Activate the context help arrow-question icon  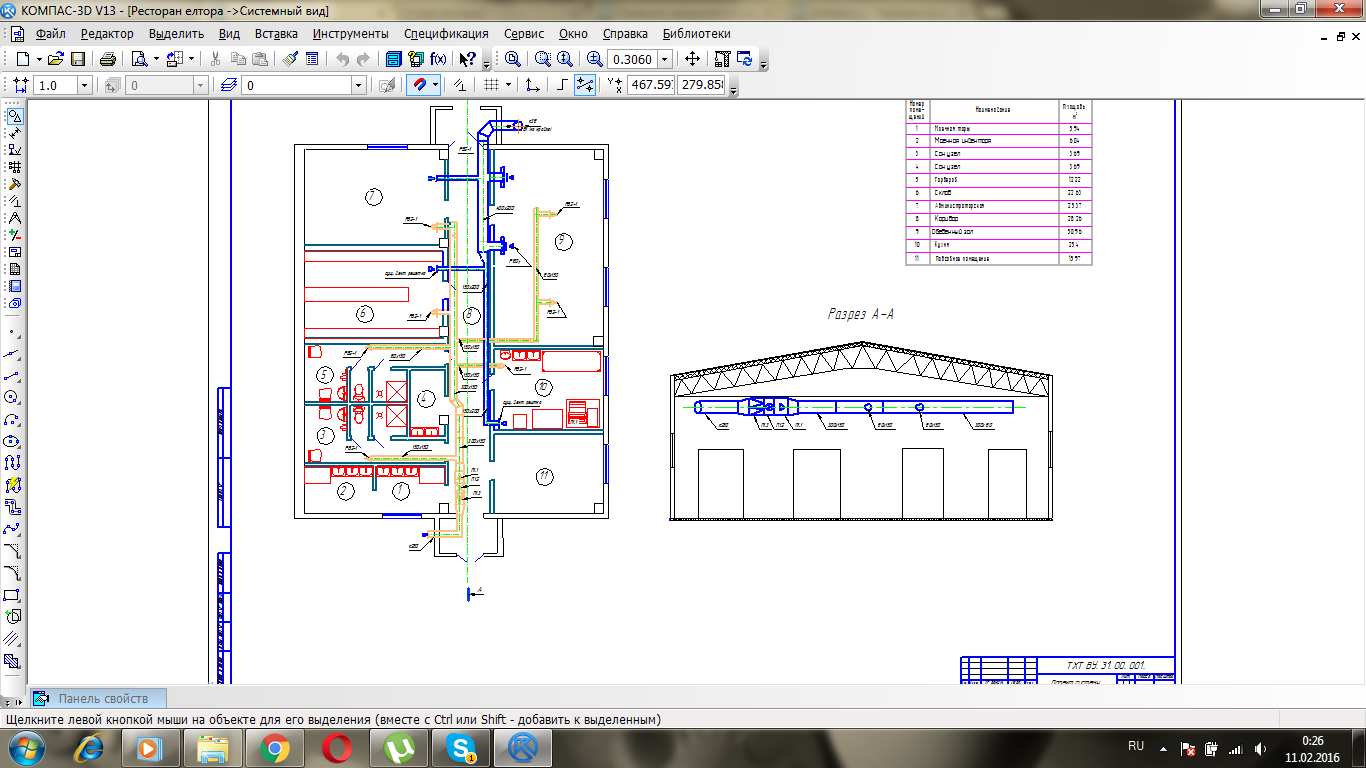[x=467, y=59]
